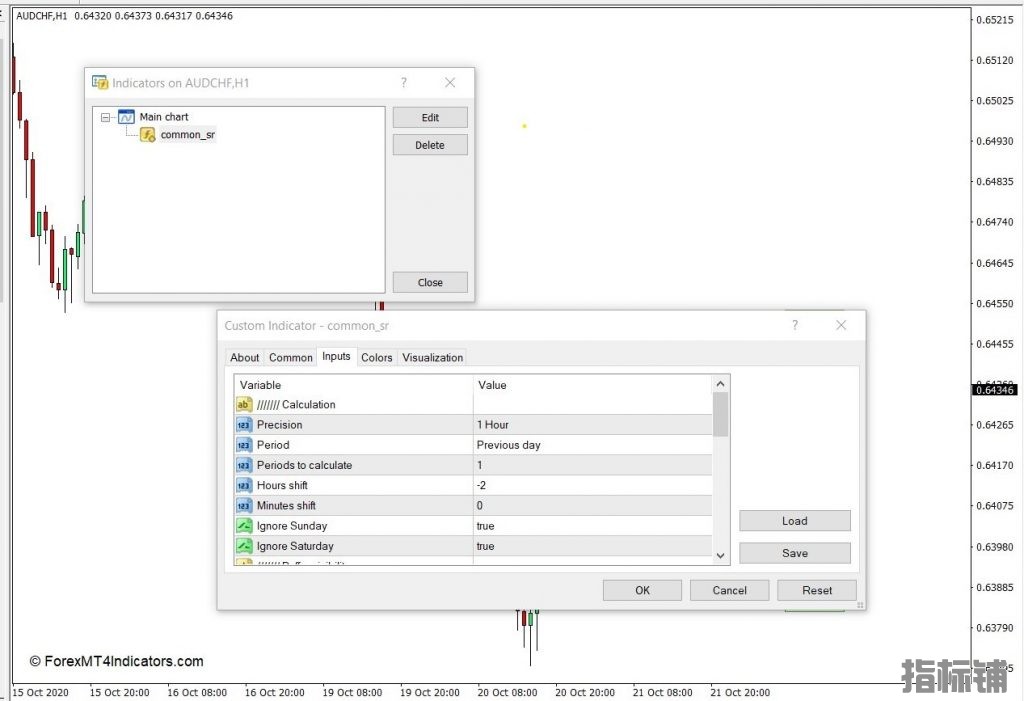
Task: Select the '1 Hour' Precision value
Action: tap(492, 425)
